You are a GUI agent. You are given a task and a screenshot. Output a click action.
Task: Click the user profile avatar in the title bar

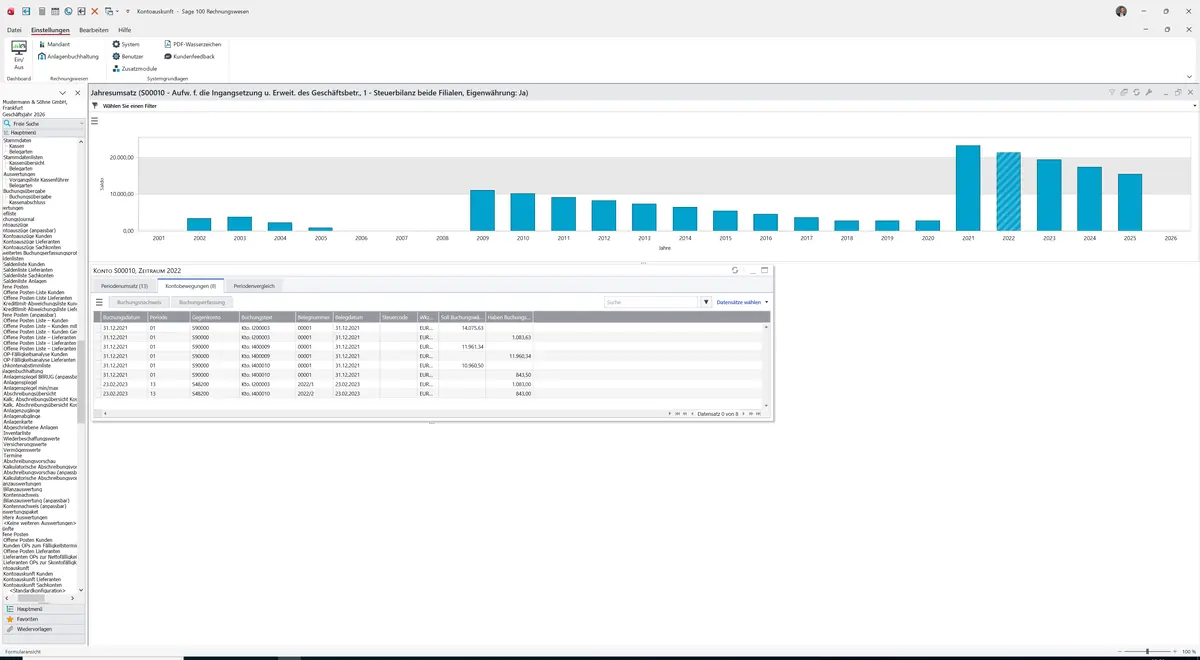pos(1121,11)
